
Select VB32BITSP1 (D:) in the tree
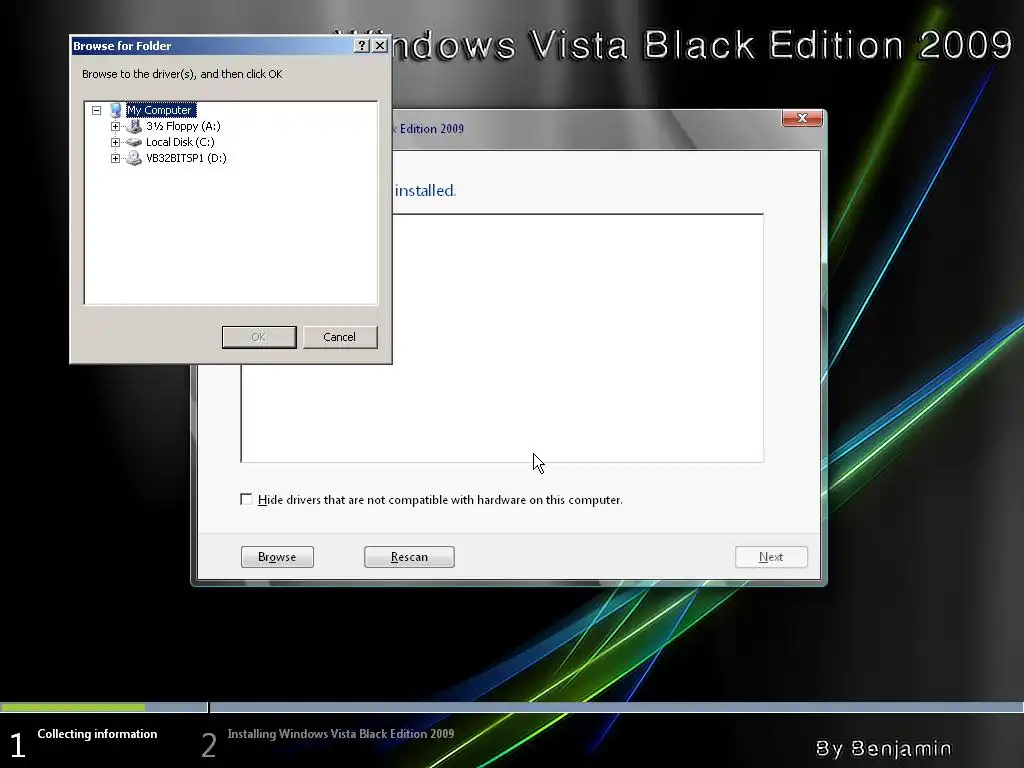(x=186, y=158)
